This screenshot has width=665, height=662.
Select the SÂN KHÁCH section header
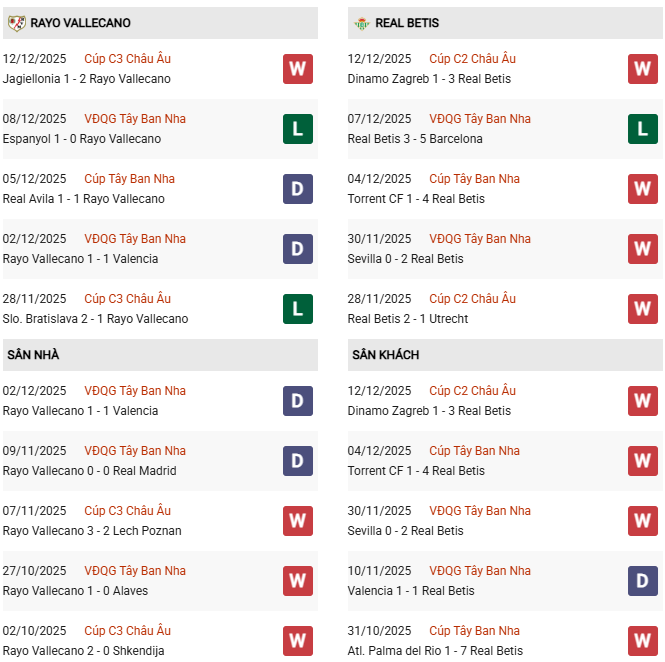pyautogui.click(x=385, y=355)
